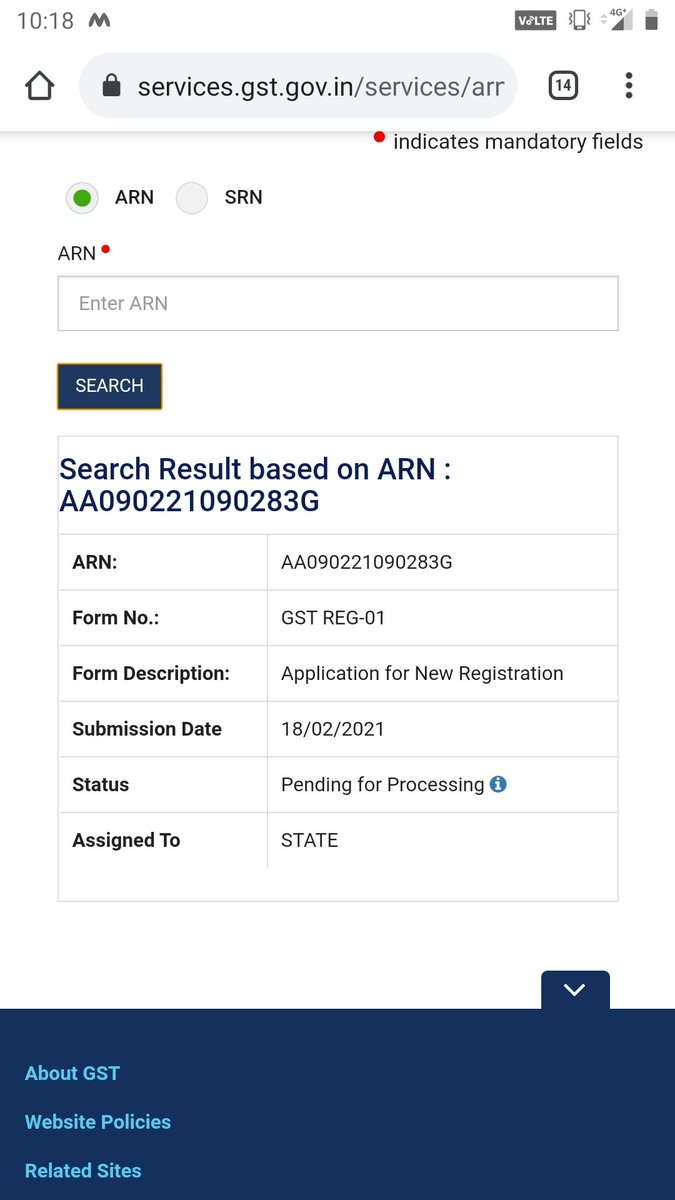Open the Related Sites link

pos(83,1170)
